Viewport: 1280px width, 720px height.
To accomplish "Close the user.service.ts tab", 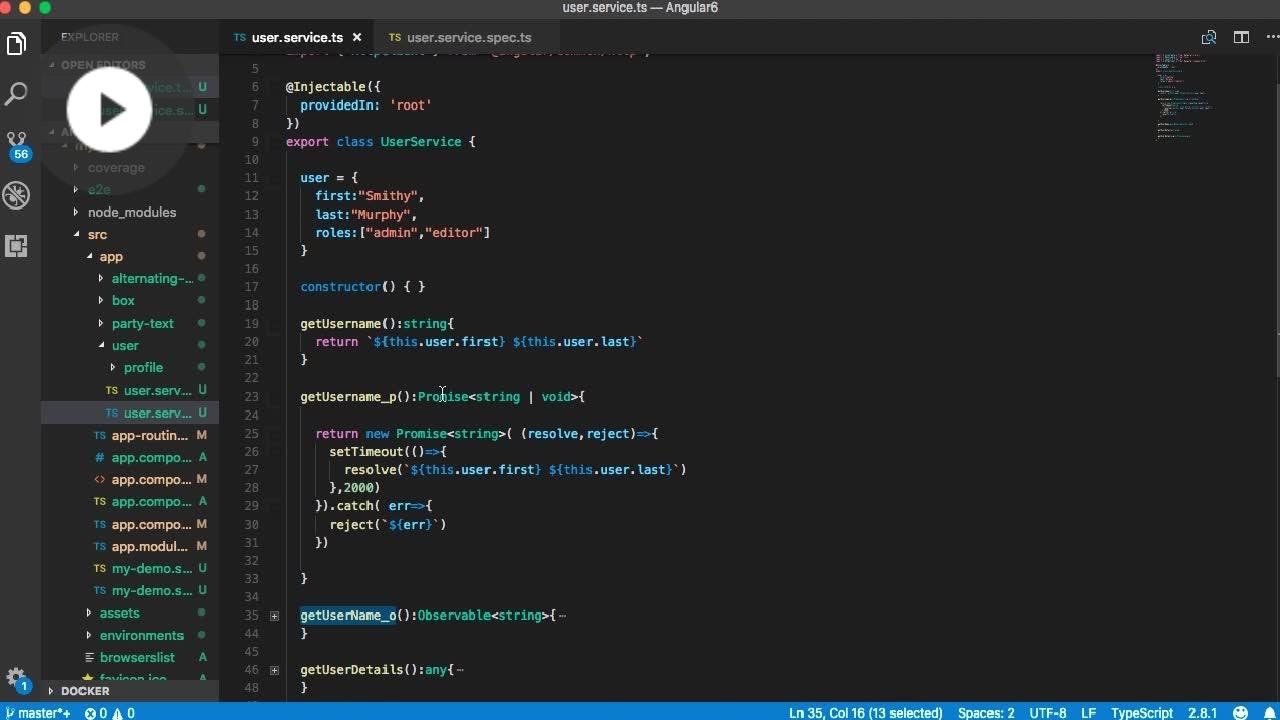I will [359, 38].
